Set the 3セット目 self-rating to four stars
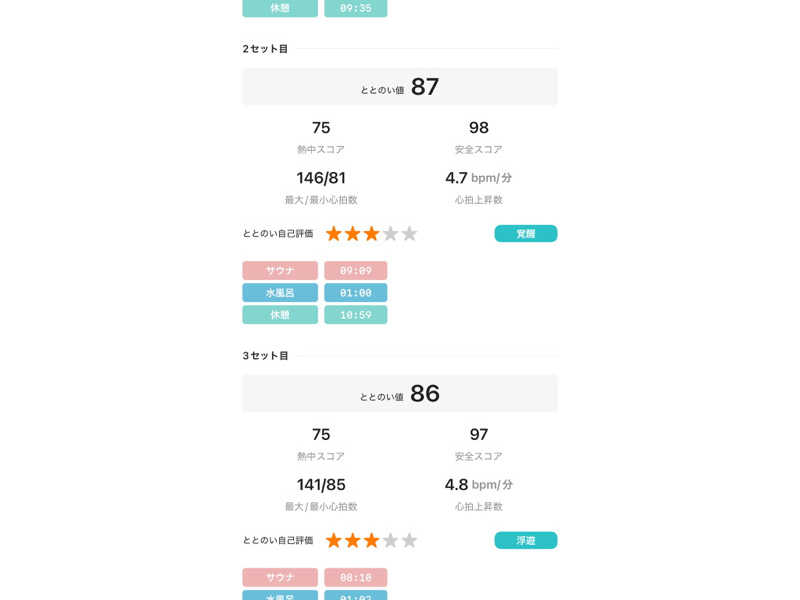This screenshot has height=600, width=800. [390, 540]
